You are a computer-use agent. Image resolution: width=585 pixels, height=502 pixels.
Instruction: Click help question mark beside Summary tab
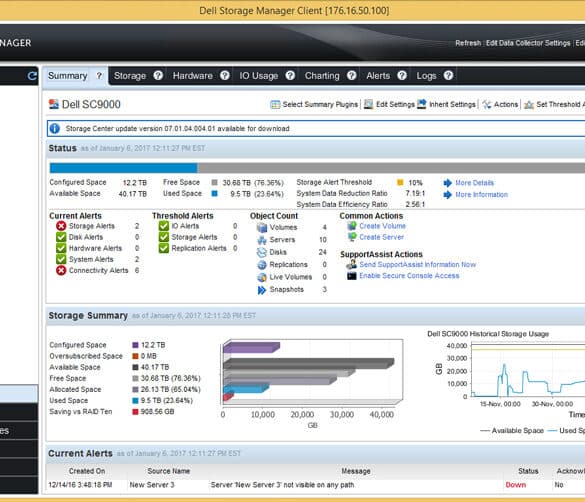point(99,76)
